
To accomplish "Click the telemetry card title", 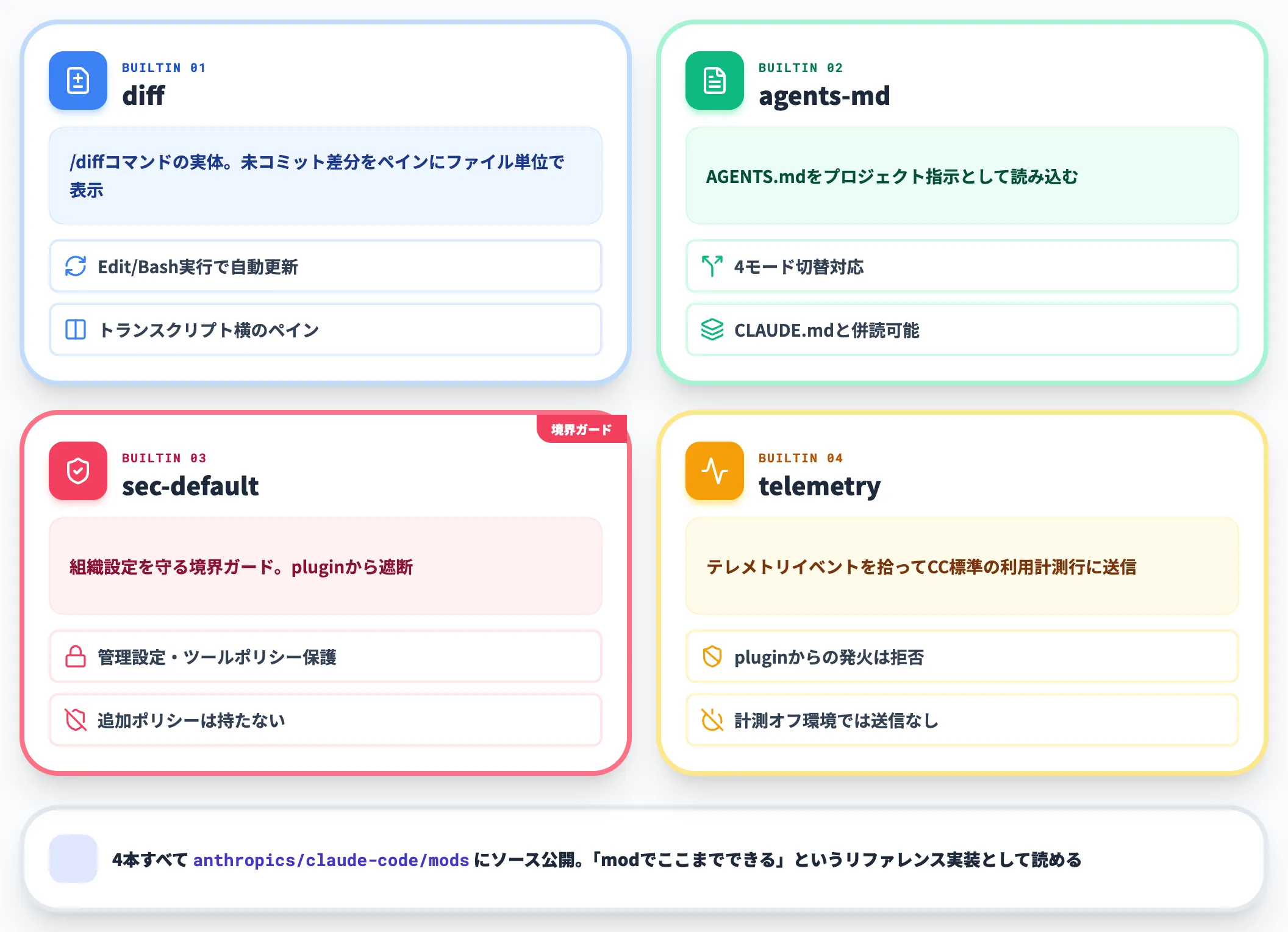I will pos(820,487).
